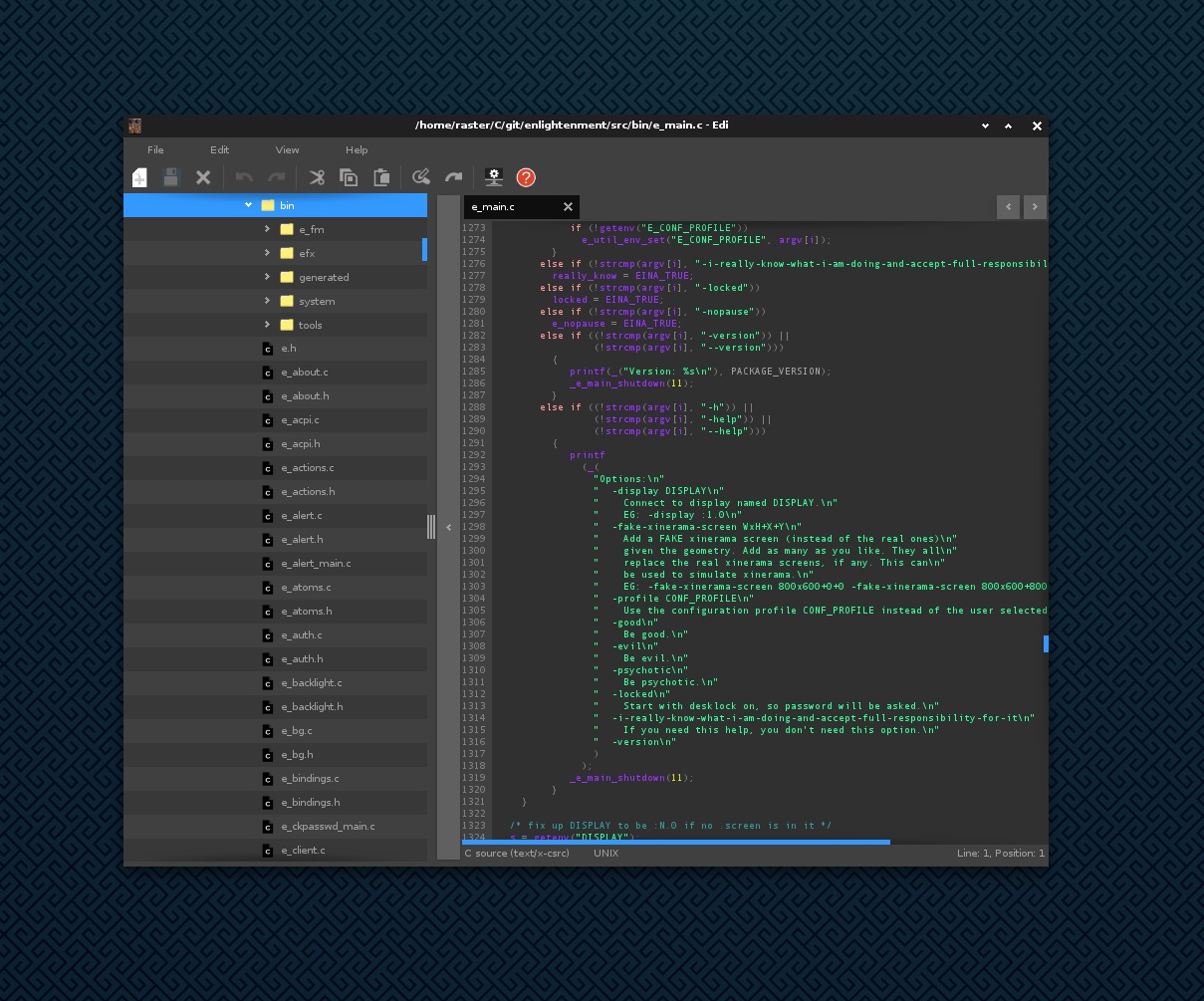Click the editor horizontal scrollbar thumb
The width and height of the screenshot is (1204, 1001).
point(676,842)
